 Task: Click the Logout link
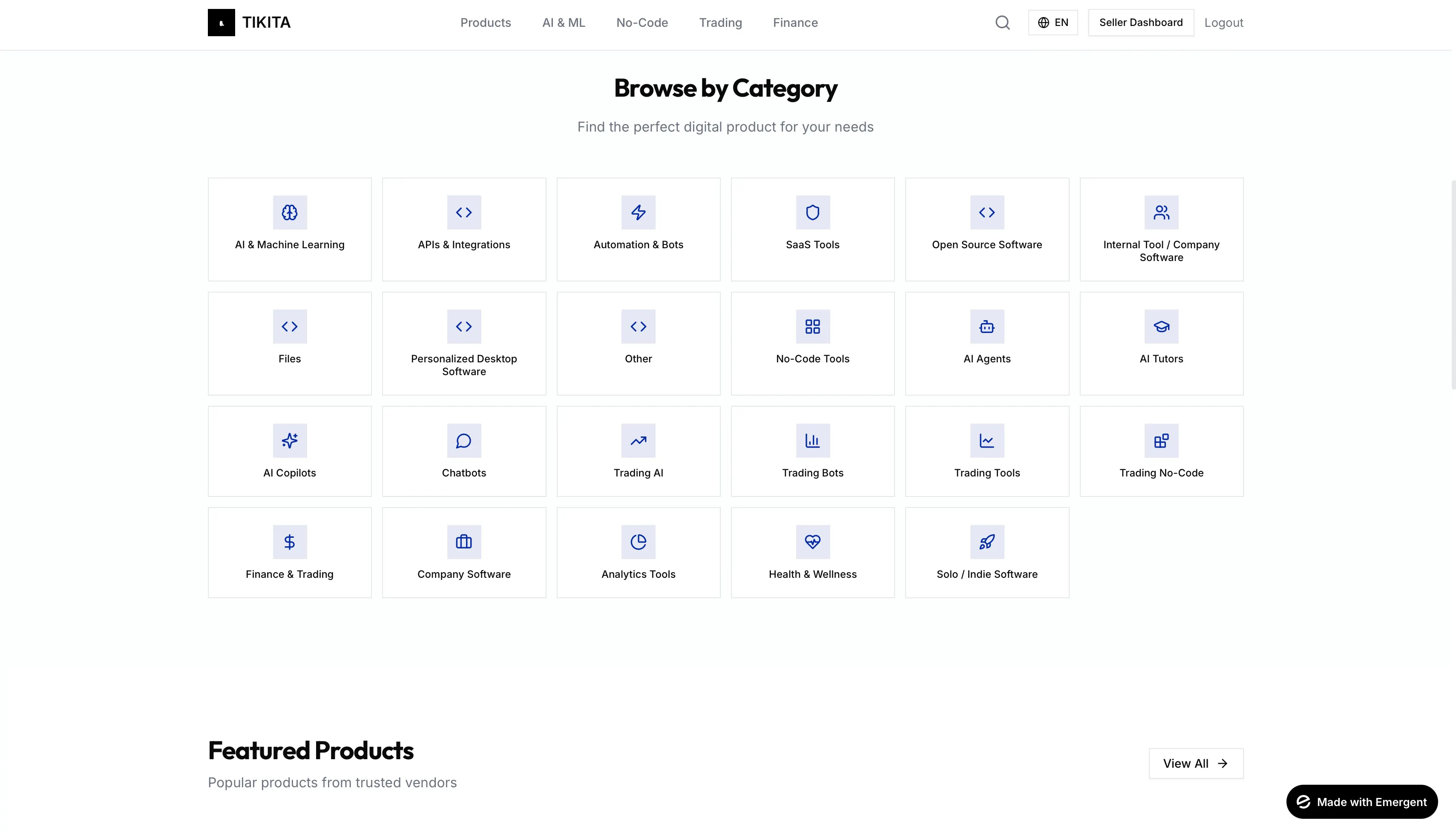(1223, 23)
